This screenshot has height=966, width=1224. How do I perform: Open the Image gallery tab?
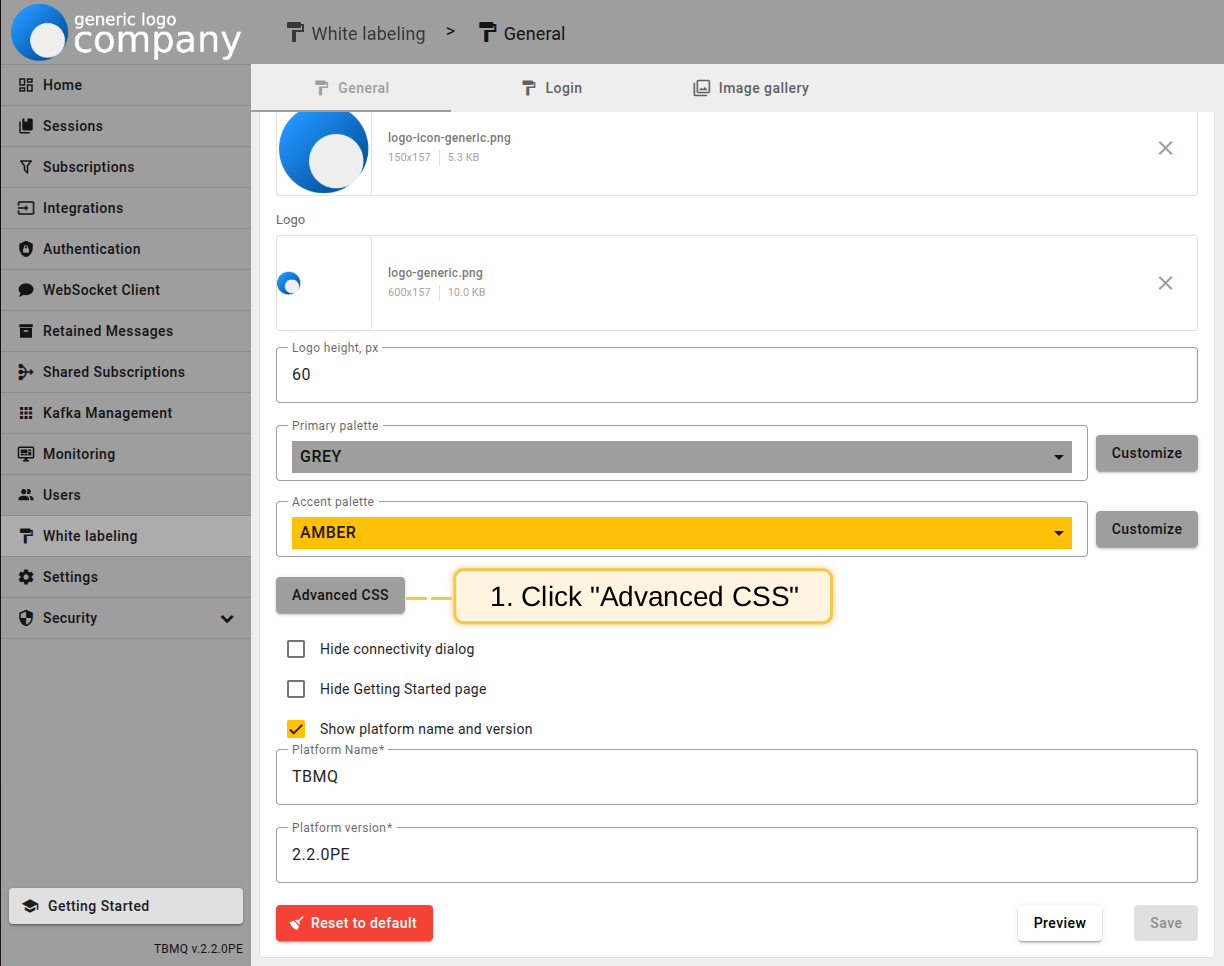[x=751, y=88]
